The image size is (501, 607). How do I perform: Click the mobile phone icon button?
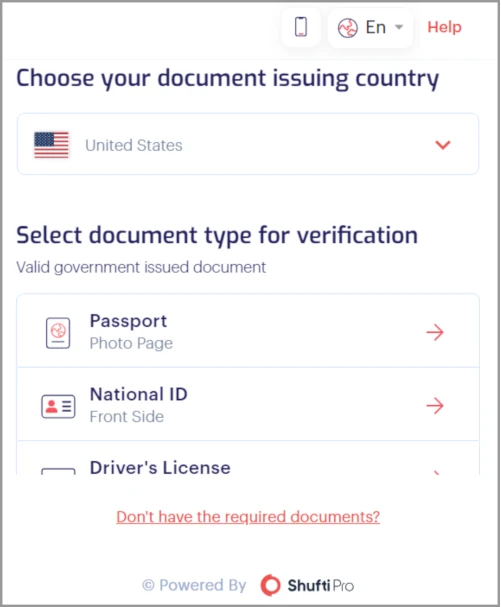pos(301,27)
